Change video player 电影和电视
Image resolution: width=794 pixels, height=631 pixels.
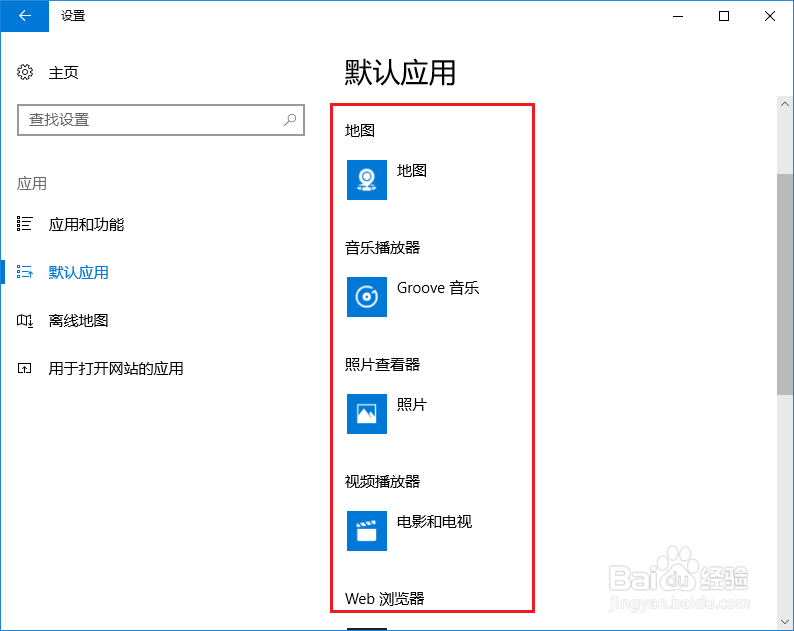point(434,522)
